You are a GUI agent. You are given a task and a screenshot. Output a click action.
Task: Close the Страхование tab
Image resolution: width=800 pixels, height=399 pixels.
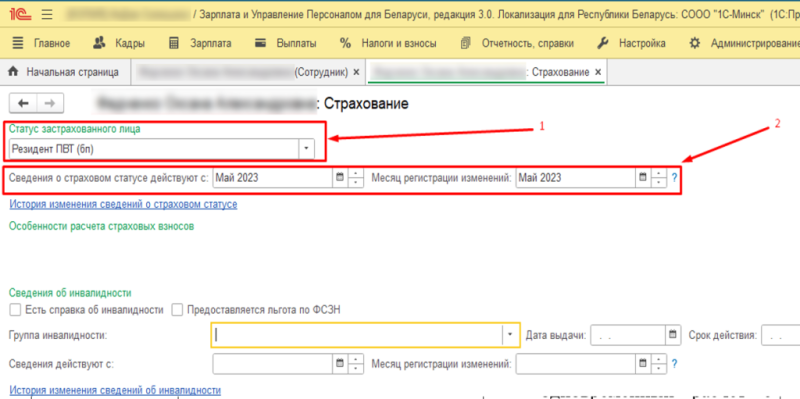click(x=598, y=72)
